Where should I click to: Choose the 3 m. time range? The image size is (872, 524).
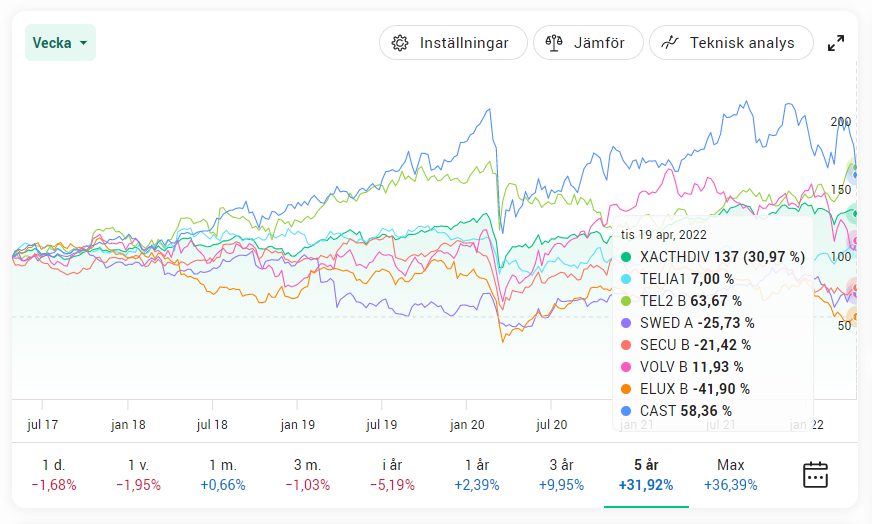click(308, 475)
